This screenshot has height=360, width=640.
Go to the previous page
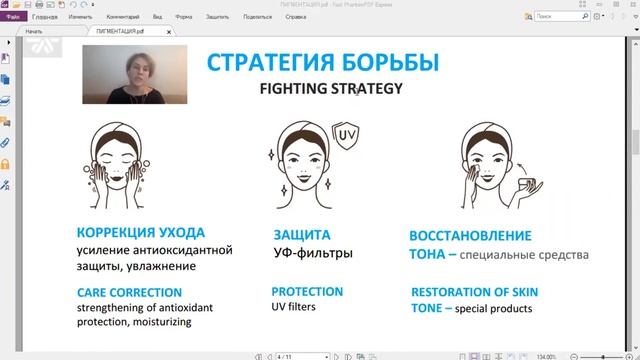[x=269, y=357]
